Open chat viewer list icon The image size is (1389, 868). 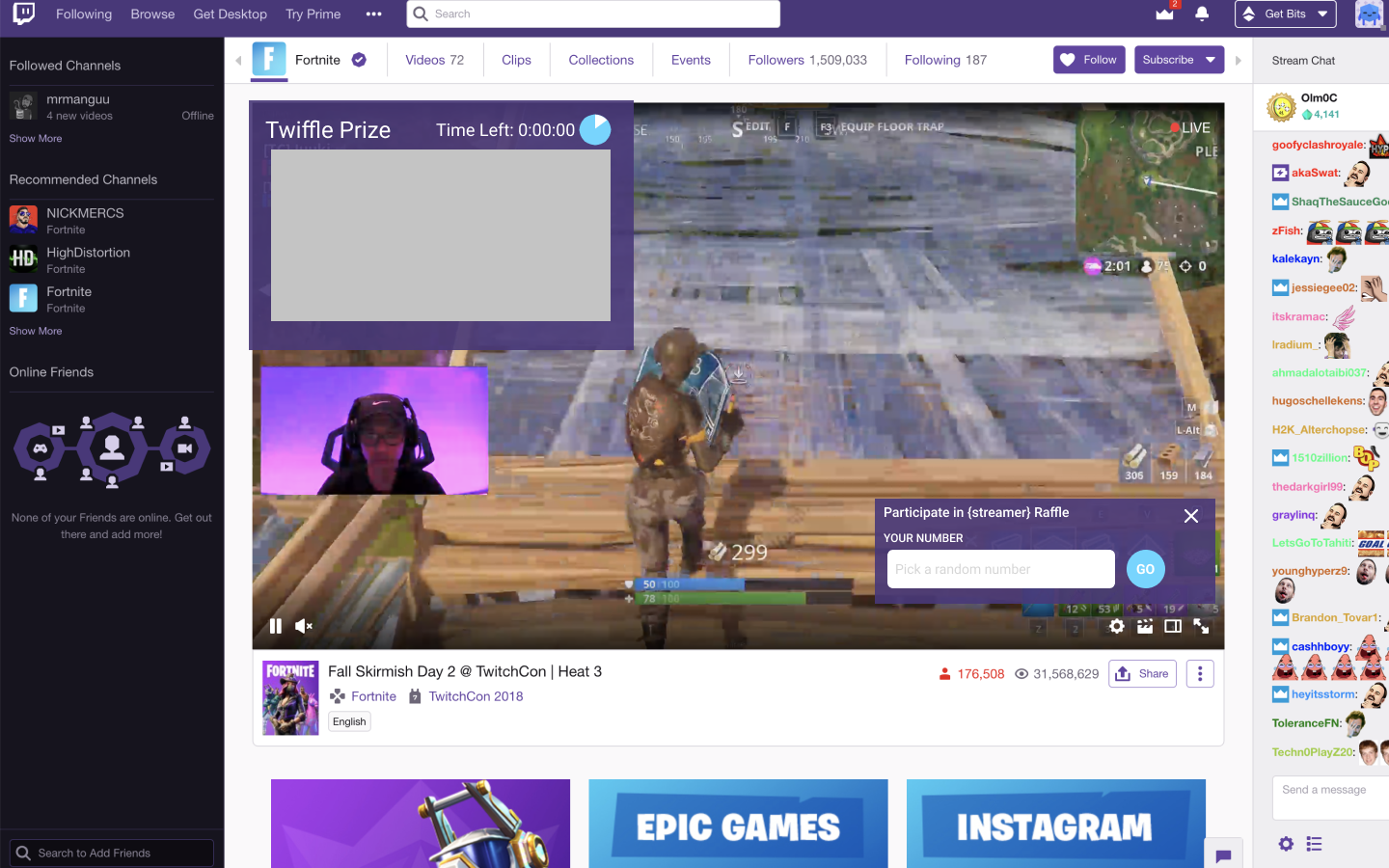(x=1314, y=844)
